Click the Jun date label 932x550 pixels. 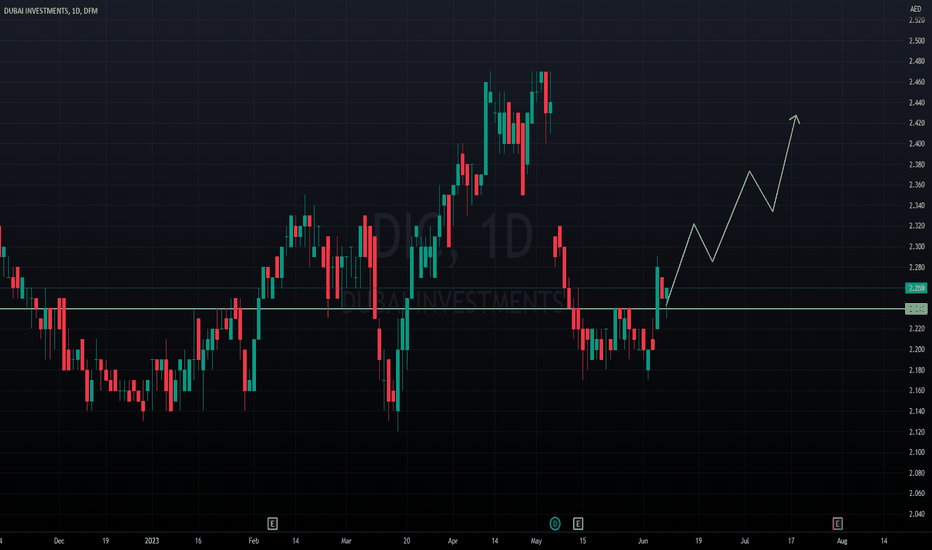(x=643, y=541)
